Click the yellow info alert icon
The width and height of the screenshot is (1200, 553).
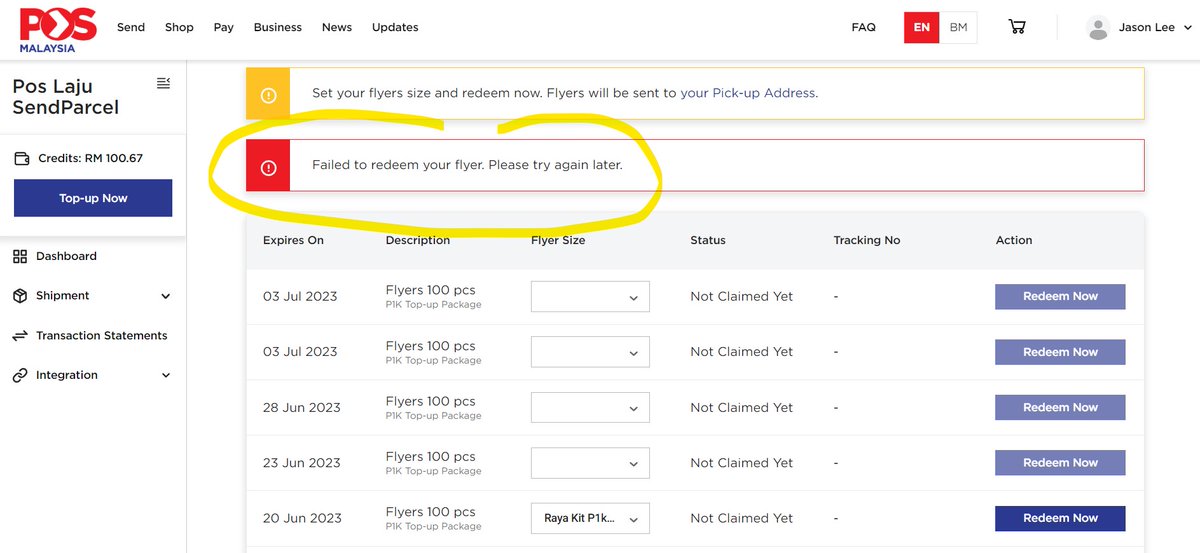pos(268,95)
